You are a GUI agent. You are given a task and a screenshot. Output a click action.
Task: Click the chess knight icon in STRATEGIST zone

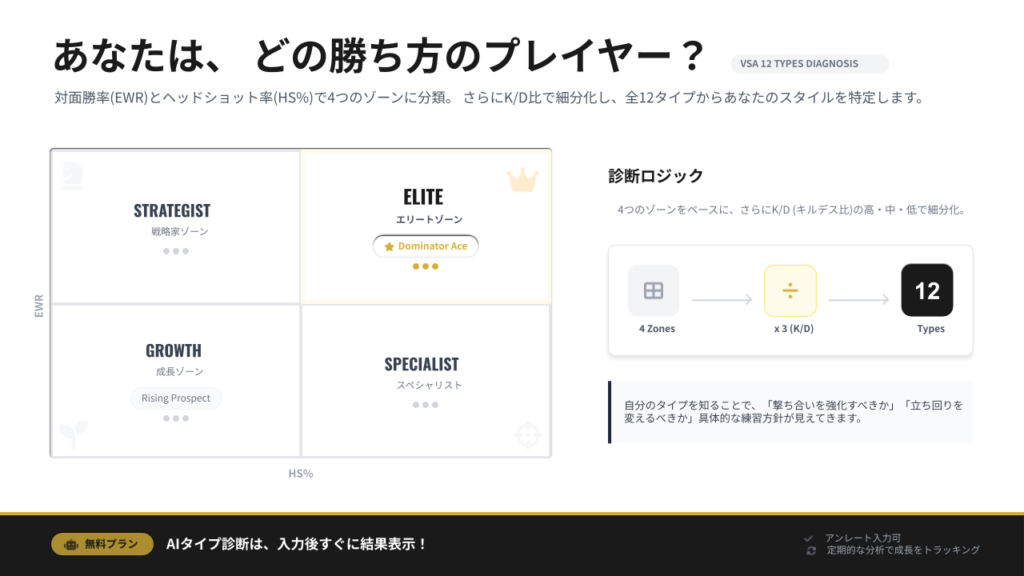72,172
